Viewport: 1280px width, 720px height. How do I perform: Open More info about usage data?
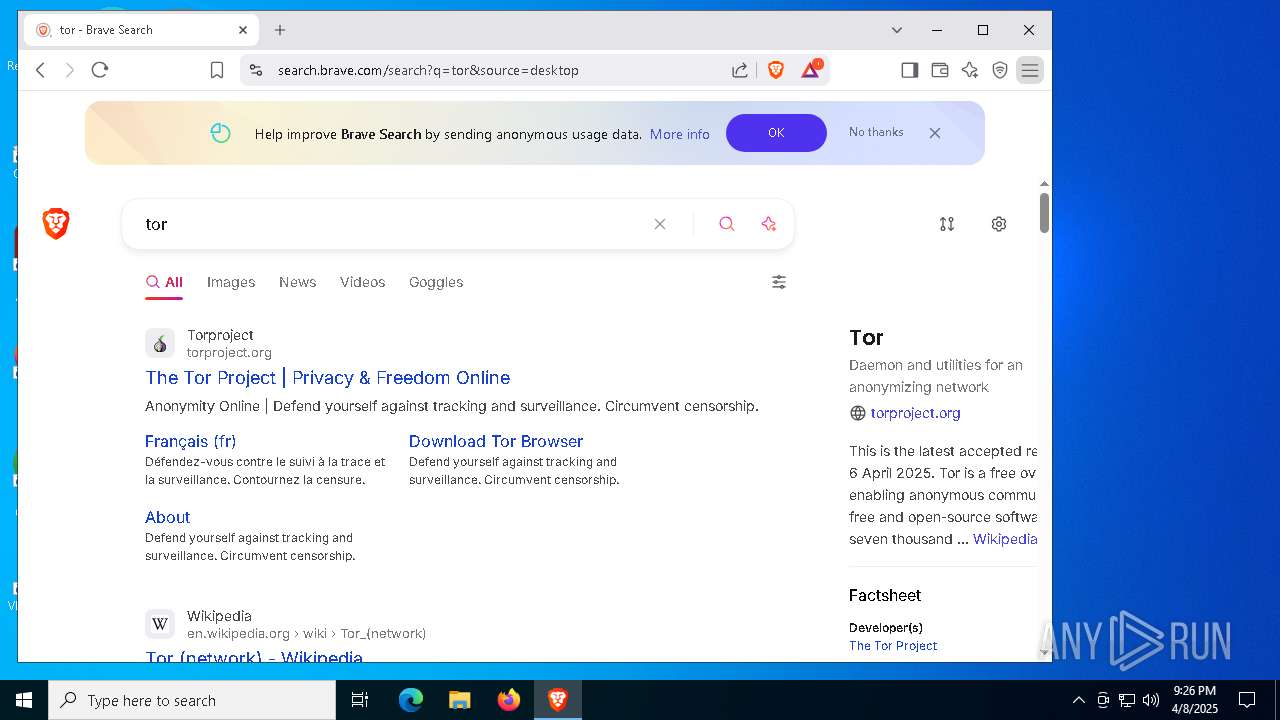pyautogui.click(x=680, y=134)
